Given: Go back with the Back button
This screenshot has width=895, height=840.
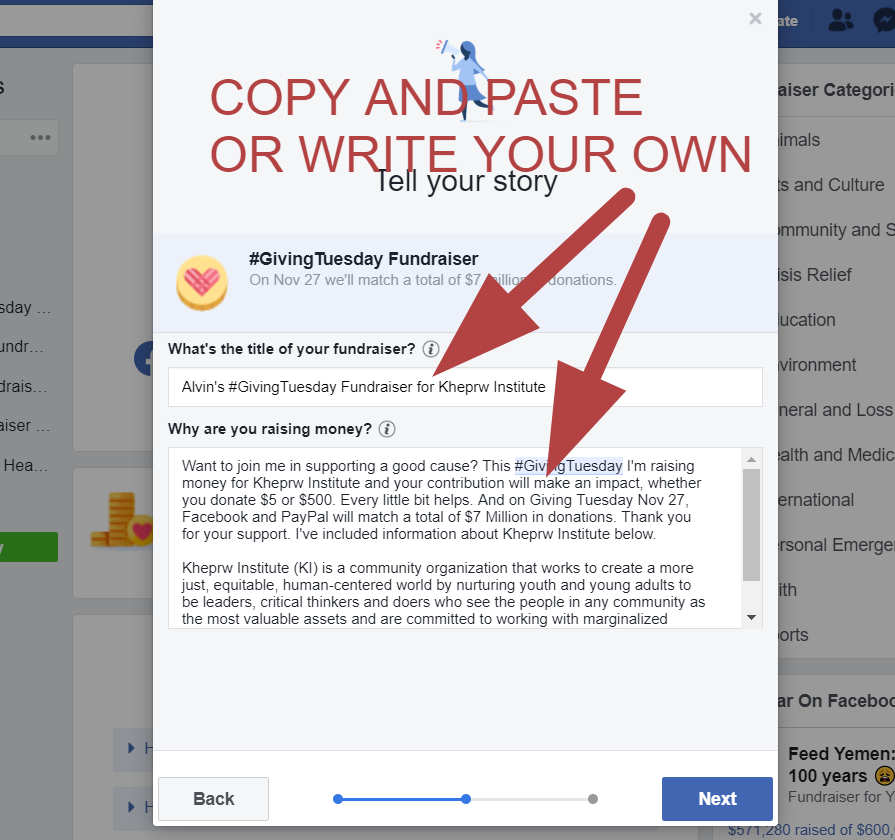Looking at the screenshot, I should 213,799.
